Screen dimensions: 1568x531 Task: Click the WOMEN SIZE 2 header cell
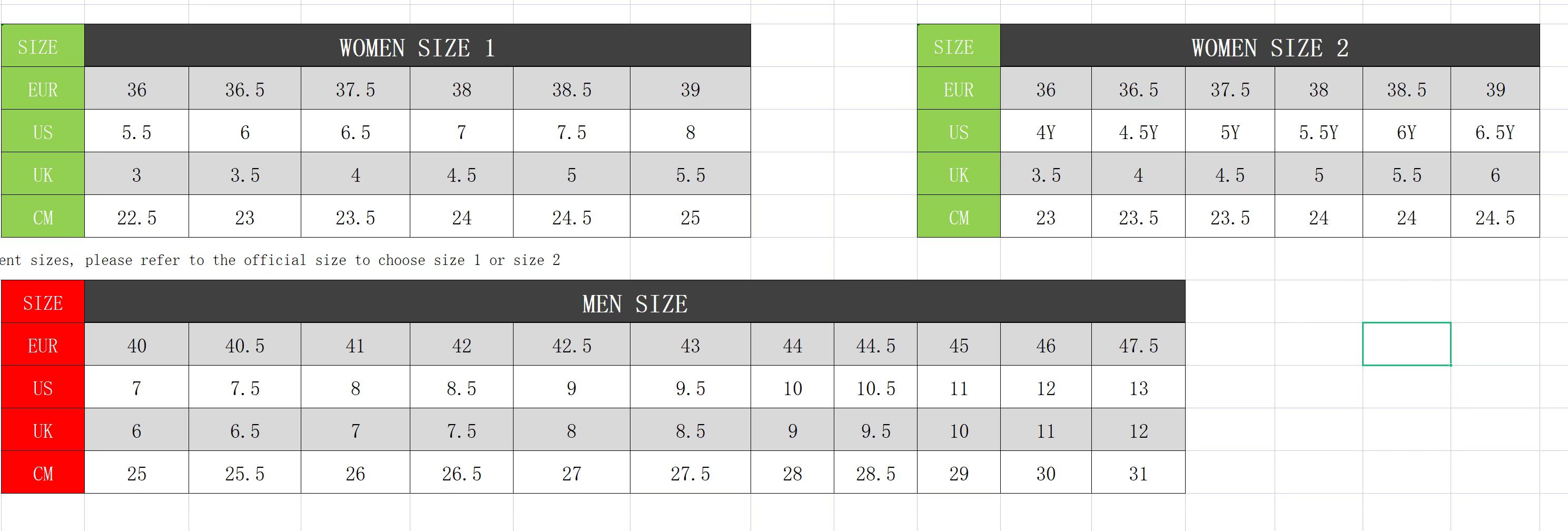pos(1269,46)
